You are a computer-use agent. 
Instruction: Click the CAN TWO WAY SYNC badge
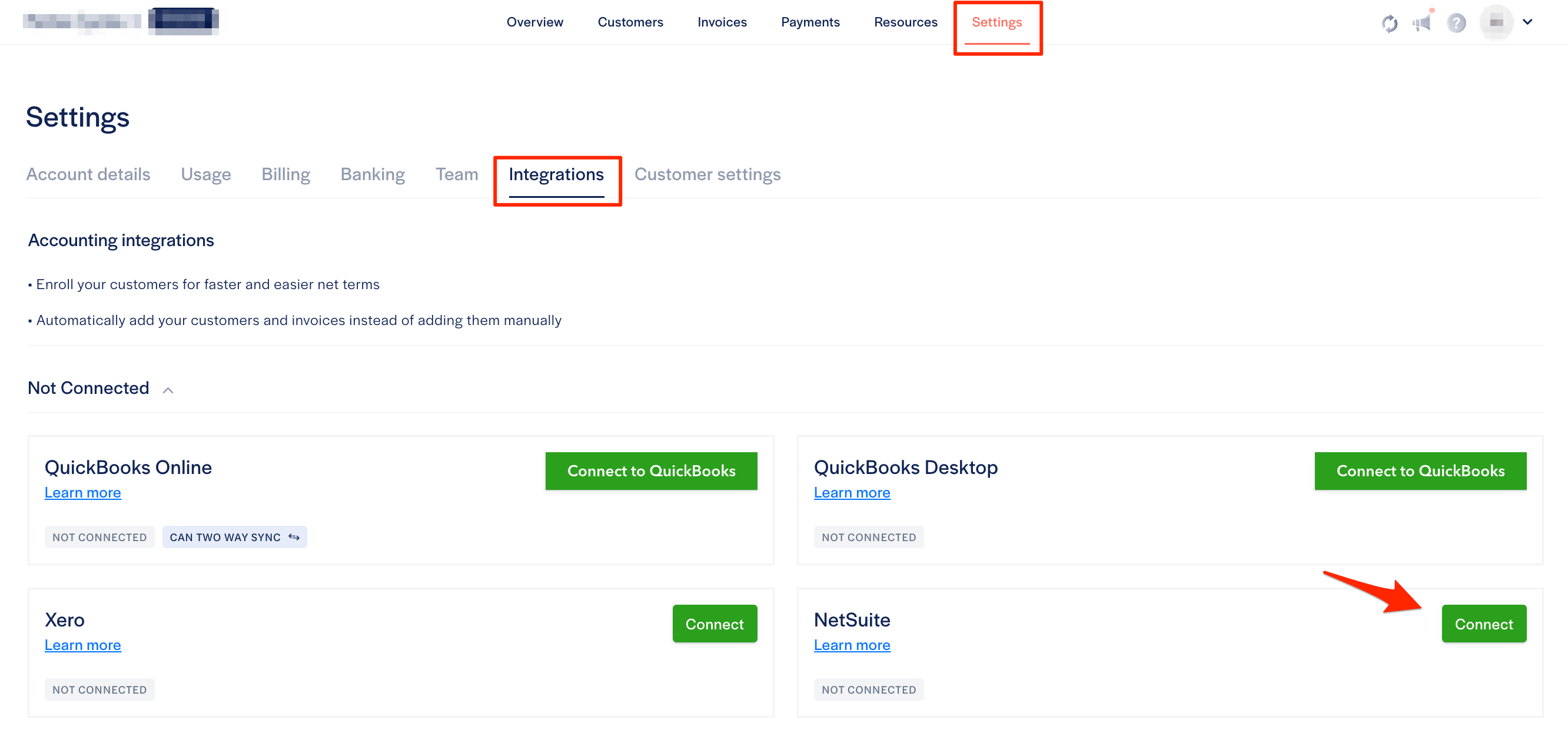pos(234,537)
